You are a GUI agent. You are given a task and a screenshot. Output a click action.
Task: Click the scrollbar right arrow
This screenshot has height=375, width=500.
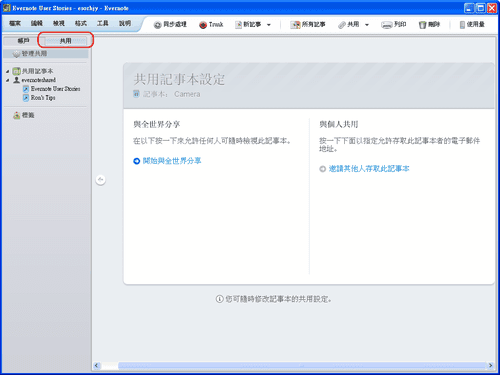click(x=490, y=366)
